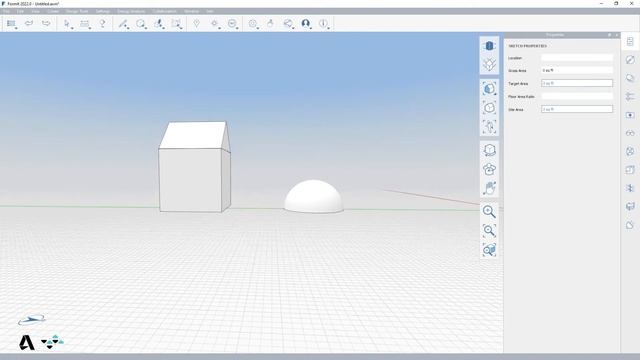Click the location pin toolbar icon
This screenshot has width=640, height=360.
pos(197,23)
